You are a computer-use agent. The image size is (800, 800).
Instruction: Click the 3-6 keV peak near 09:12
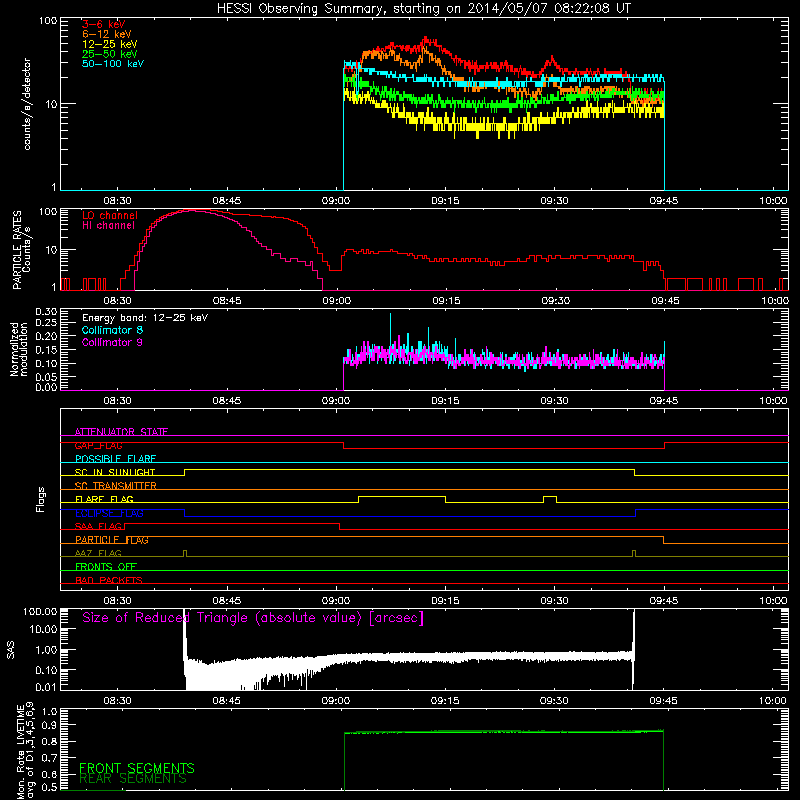click(426, 39)
